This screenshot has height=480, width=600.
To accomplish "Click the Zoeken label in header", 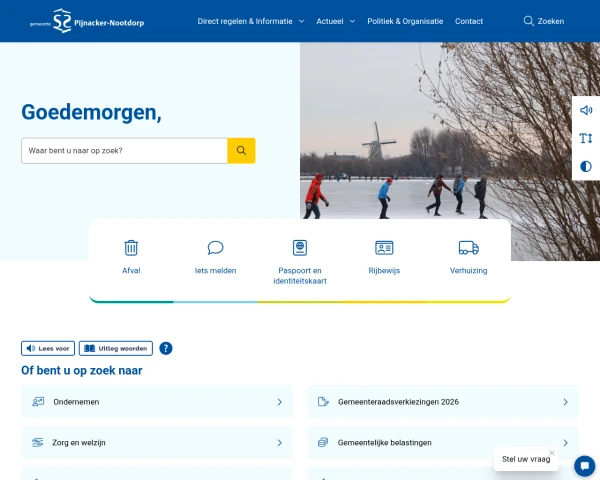I will (551, 21).
